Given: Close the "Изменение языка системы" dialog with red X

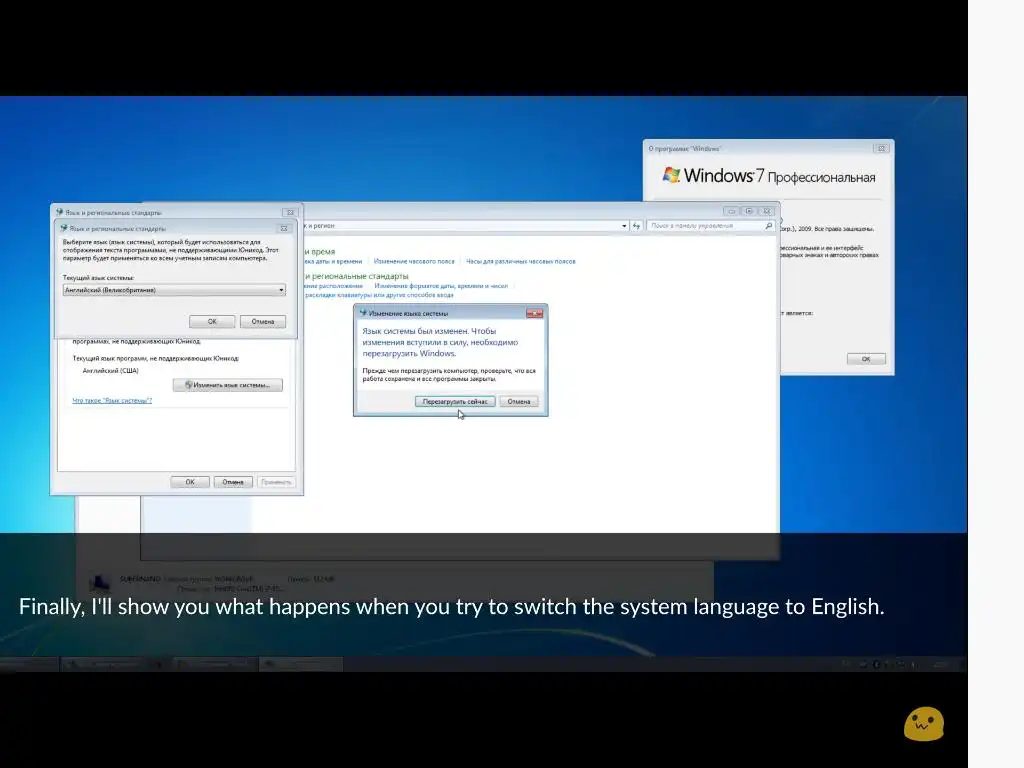Looking at the screenshot, I should (x=534, y=313).
